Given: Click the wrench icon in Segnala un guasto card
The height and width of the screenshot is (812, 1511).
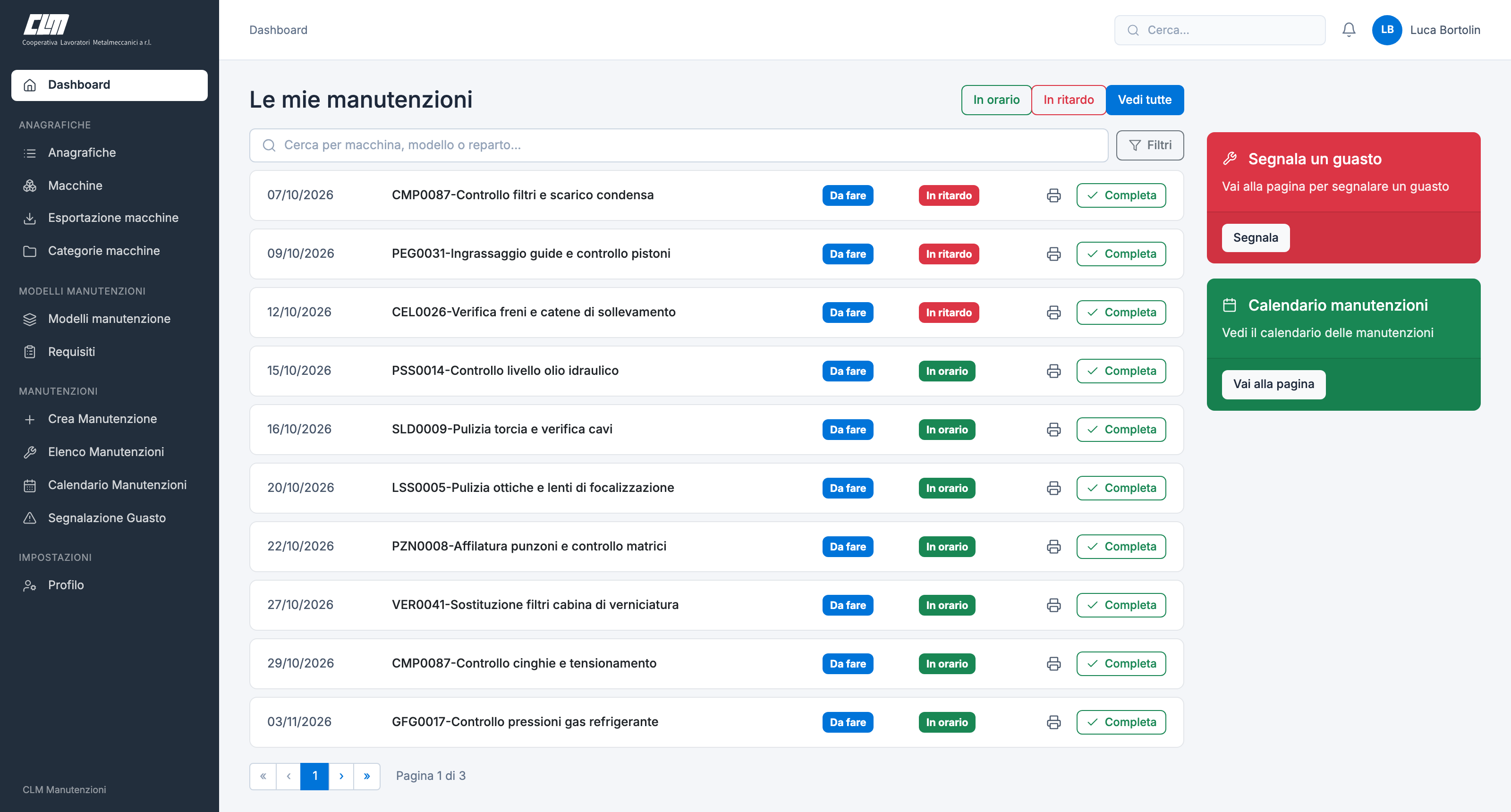Looking at the screenshot, I should click(x=1230, y=158).
